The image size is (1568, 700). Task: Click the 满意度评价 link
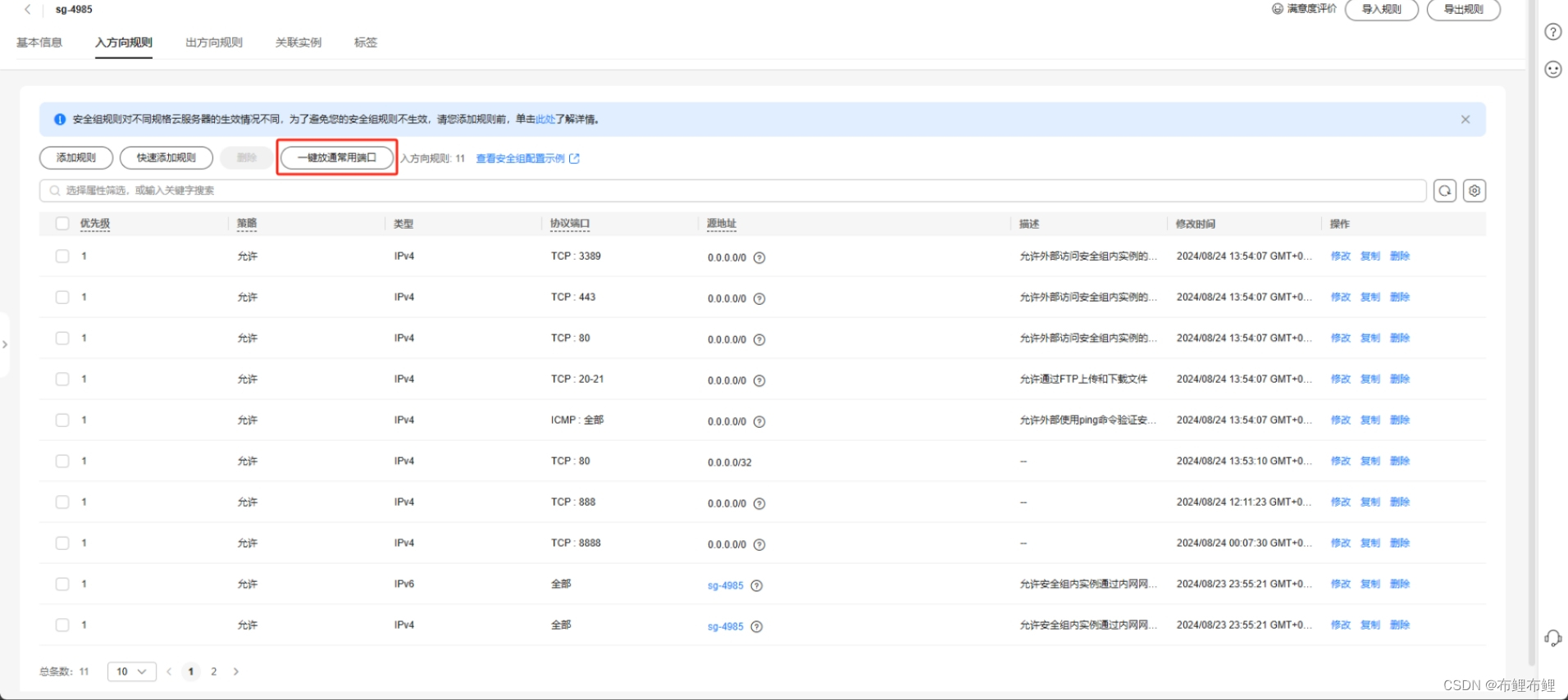pyautogui.click(x=1311, y=9)
